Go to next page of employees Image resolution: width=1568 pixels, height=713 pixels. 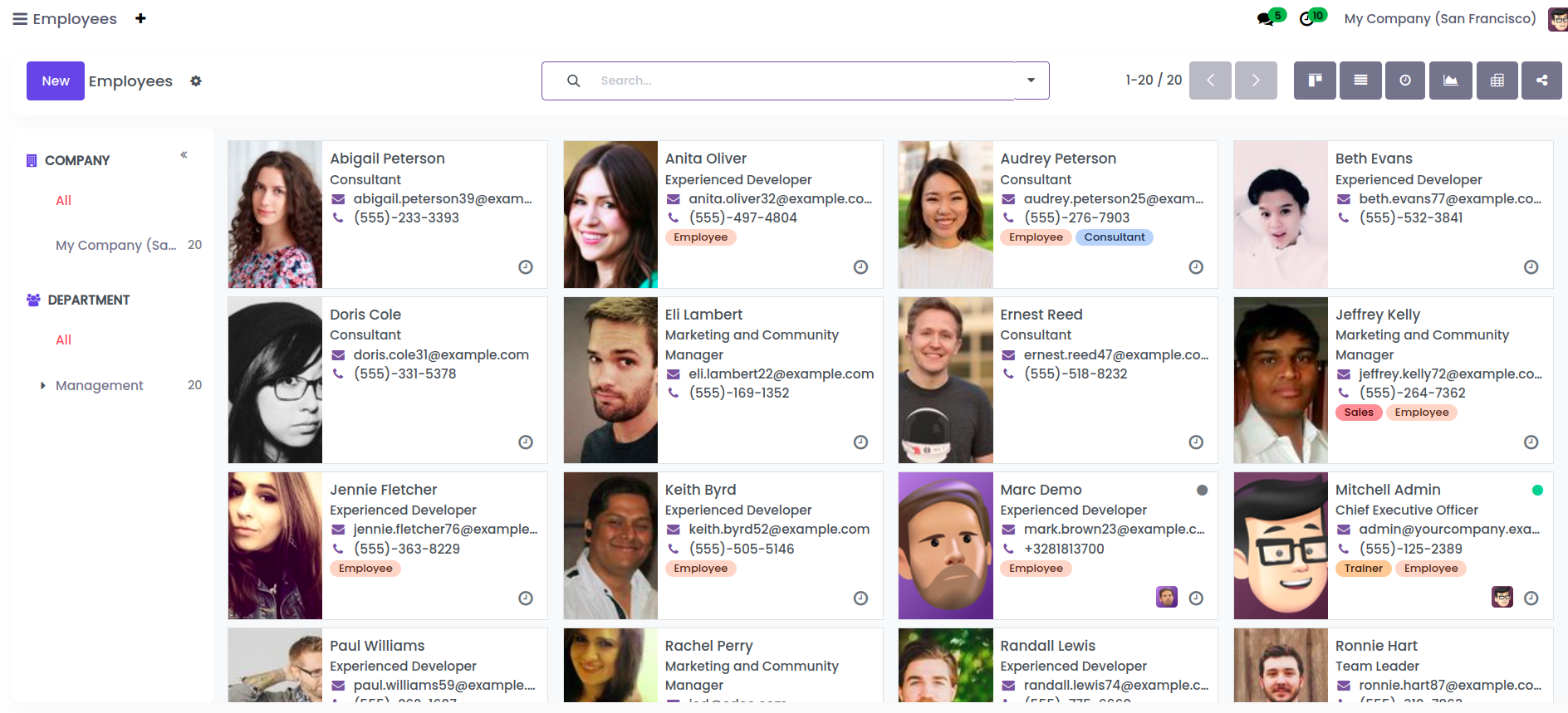(1256, 81)
